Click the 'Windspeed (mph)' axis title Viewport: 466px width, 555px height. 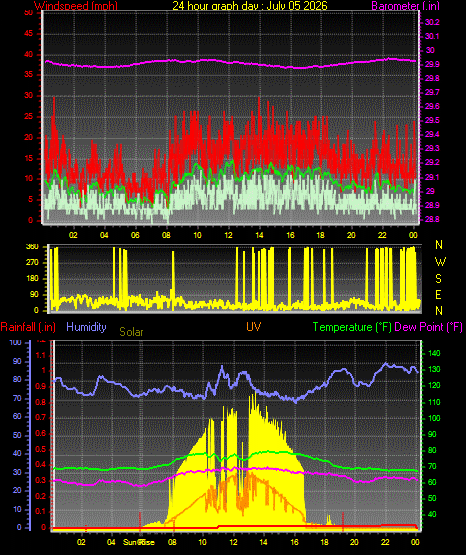[x=76, y=6]
